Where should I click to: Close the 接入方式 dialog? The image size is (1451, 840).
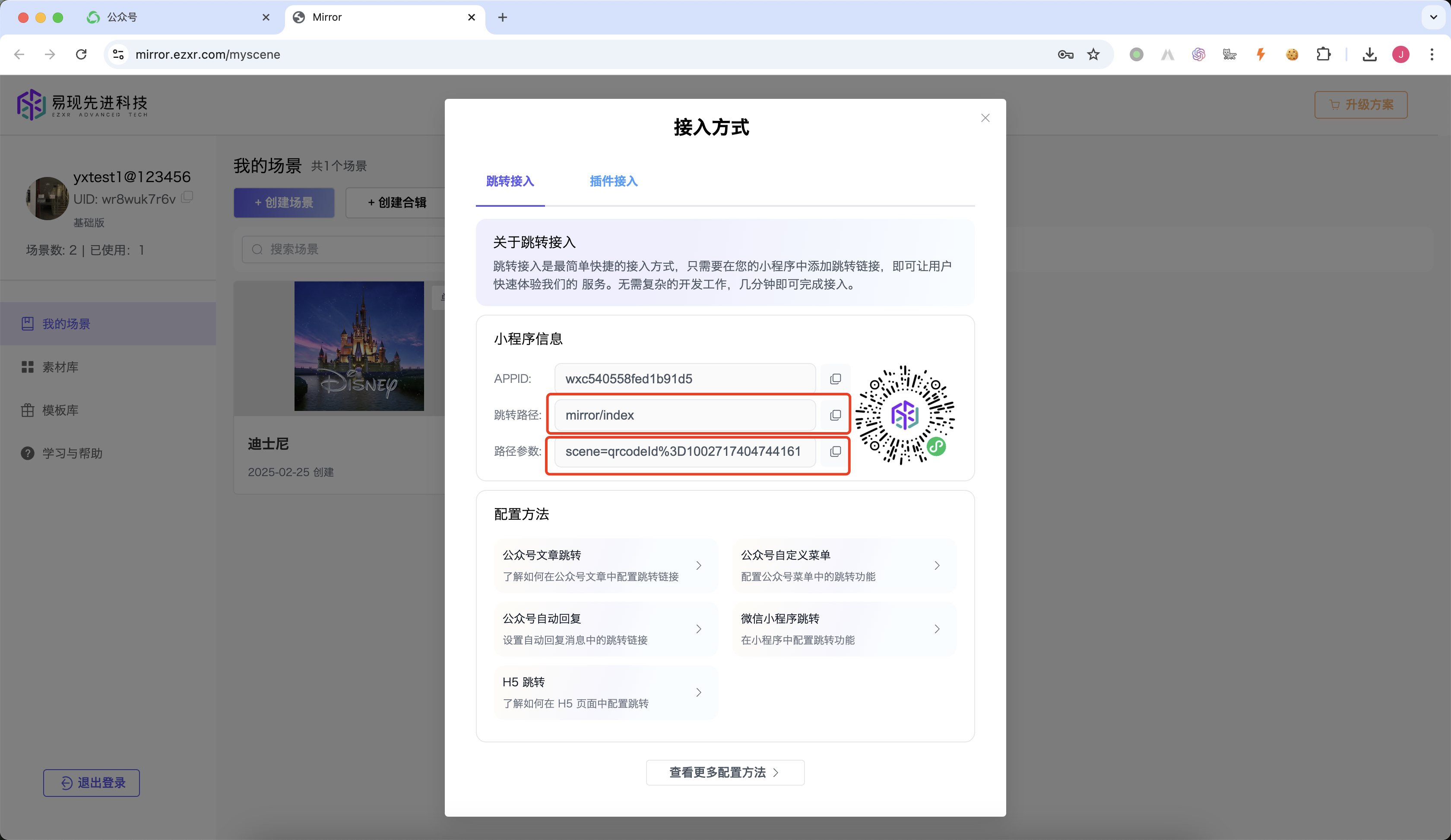click(985, 118)
